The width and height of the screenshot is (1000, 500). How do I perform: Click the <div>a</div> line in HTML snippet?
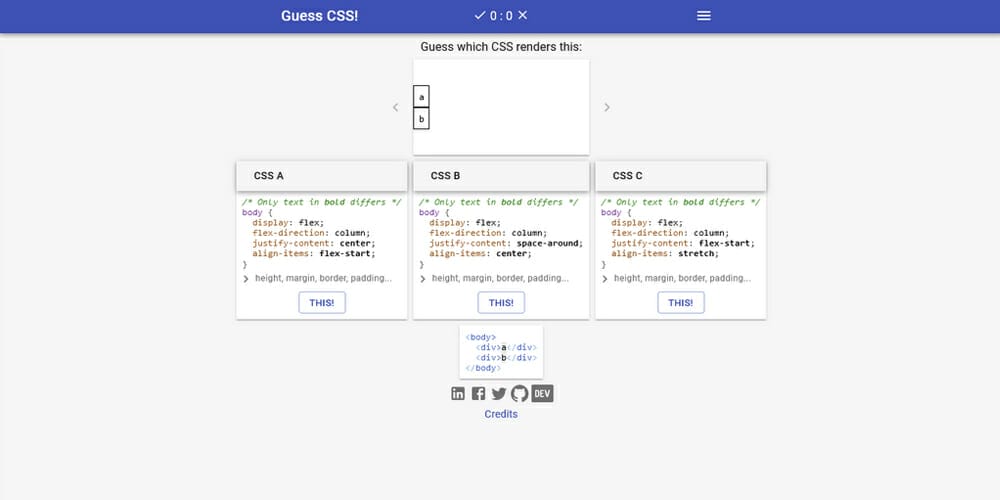pos(506,348)
